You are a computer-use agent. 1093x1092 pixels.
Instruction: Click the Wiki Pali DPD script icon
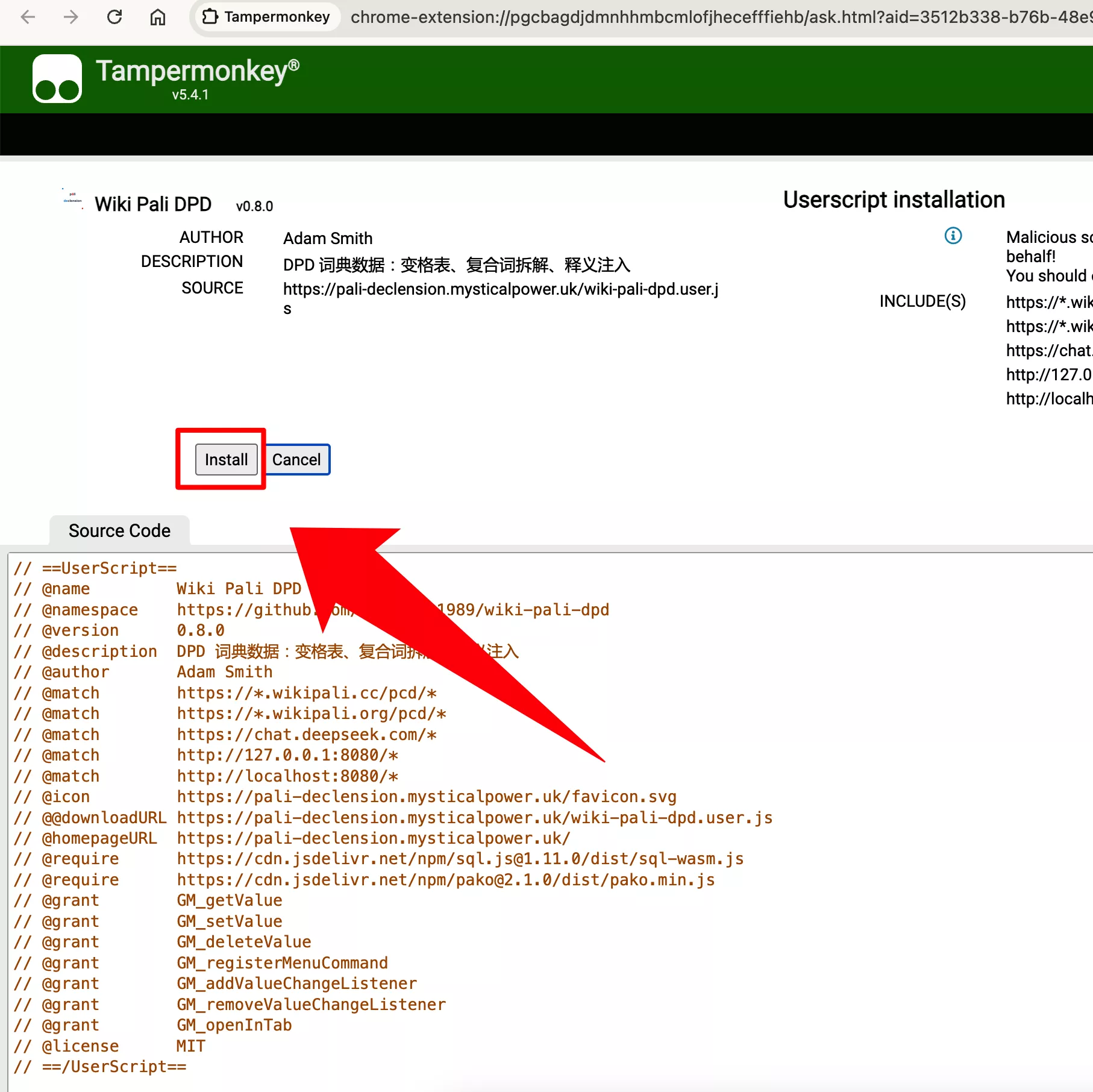73,199
